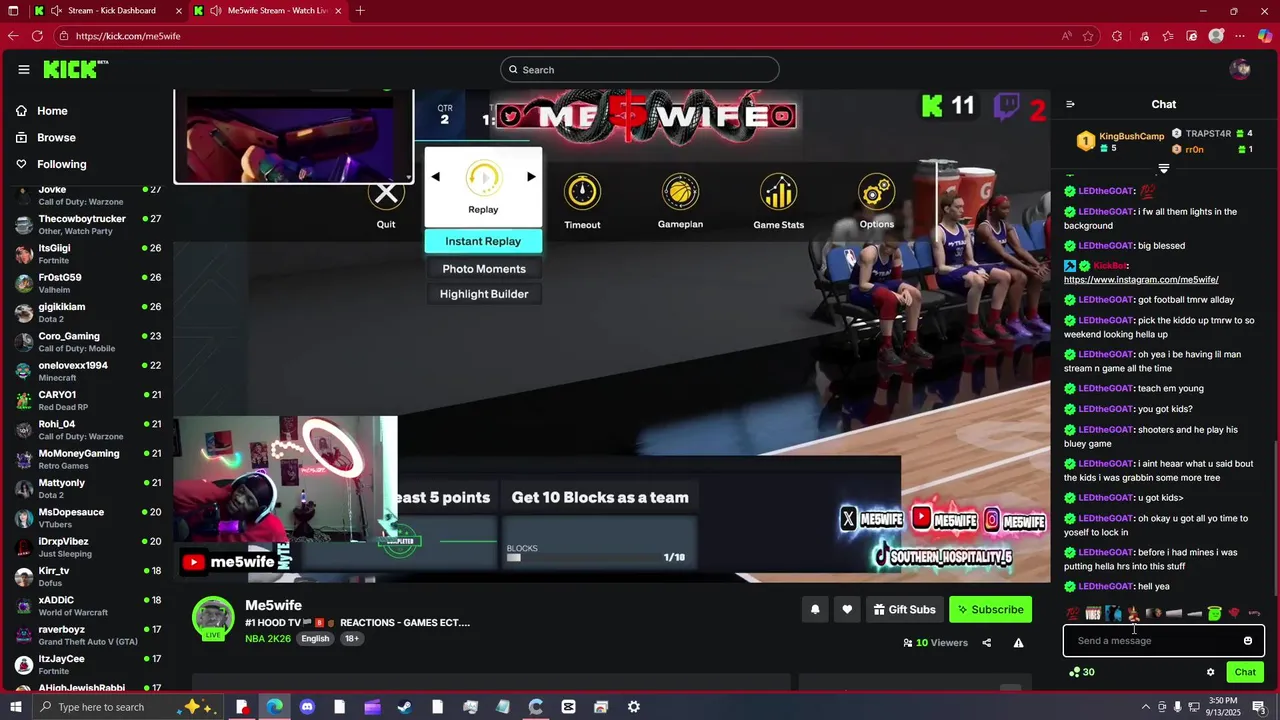Image resolution: width=1280 pixels, height=720 pixels.
Task: Open browser extensions menu
Action: (x=1117, y=36)
